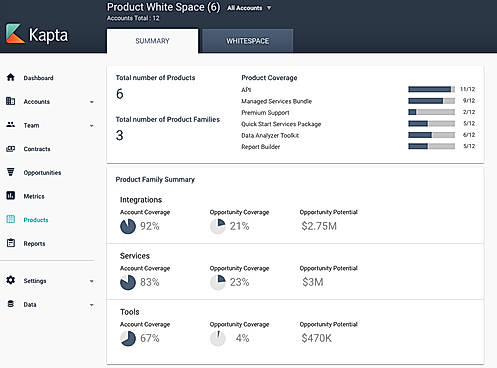Expand the Accounts submenu arrow

[x=92, y=102]
